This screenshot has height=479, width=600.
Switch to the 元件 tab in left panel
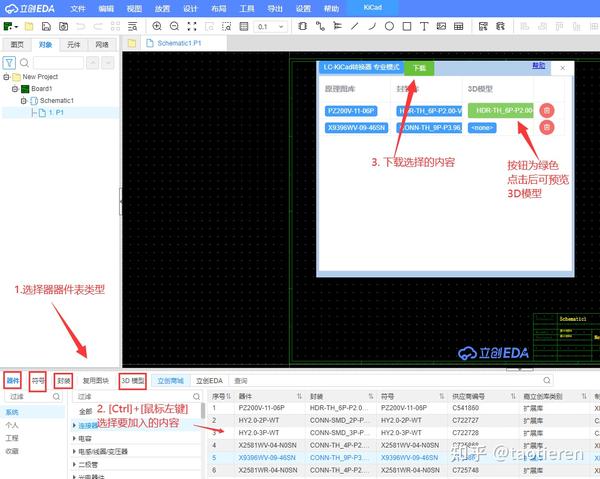click(x=73, y=45)
